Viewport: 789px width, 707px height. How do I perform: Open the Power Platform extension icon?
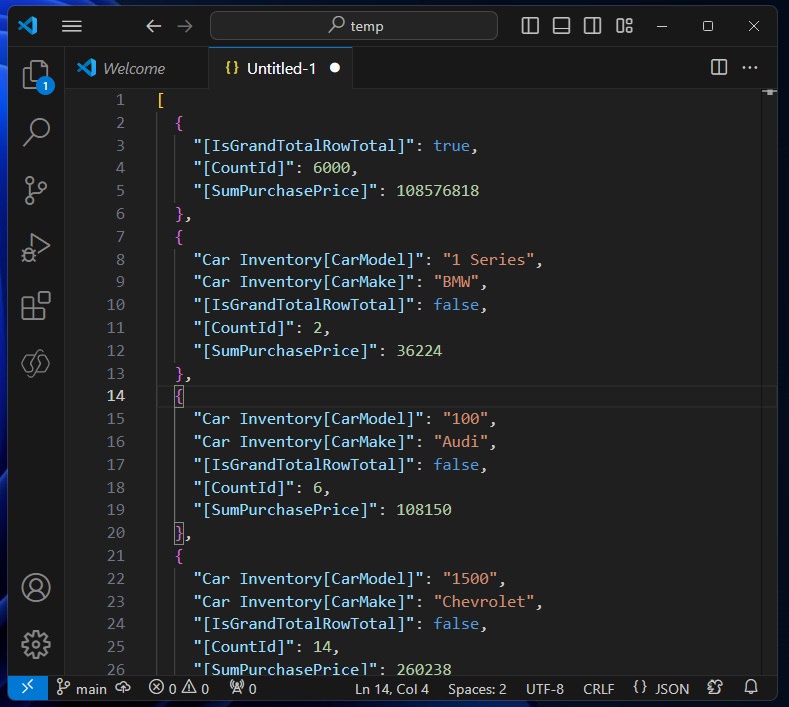[x=36, y=363]
